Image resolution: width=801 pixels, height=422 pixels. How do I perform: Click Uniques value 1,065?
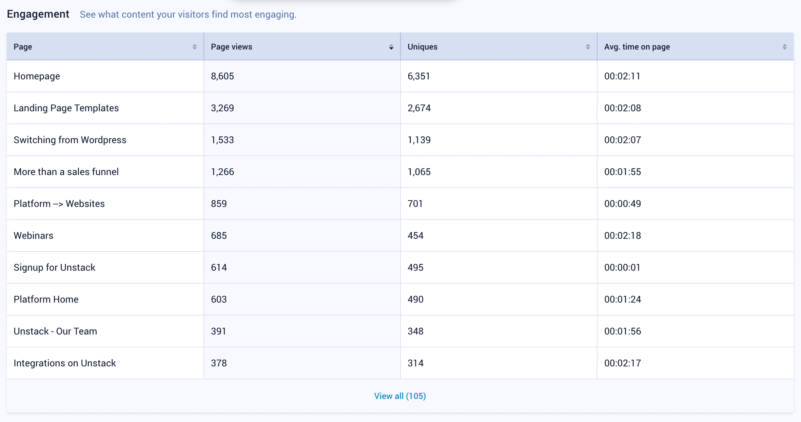[419, 172]
